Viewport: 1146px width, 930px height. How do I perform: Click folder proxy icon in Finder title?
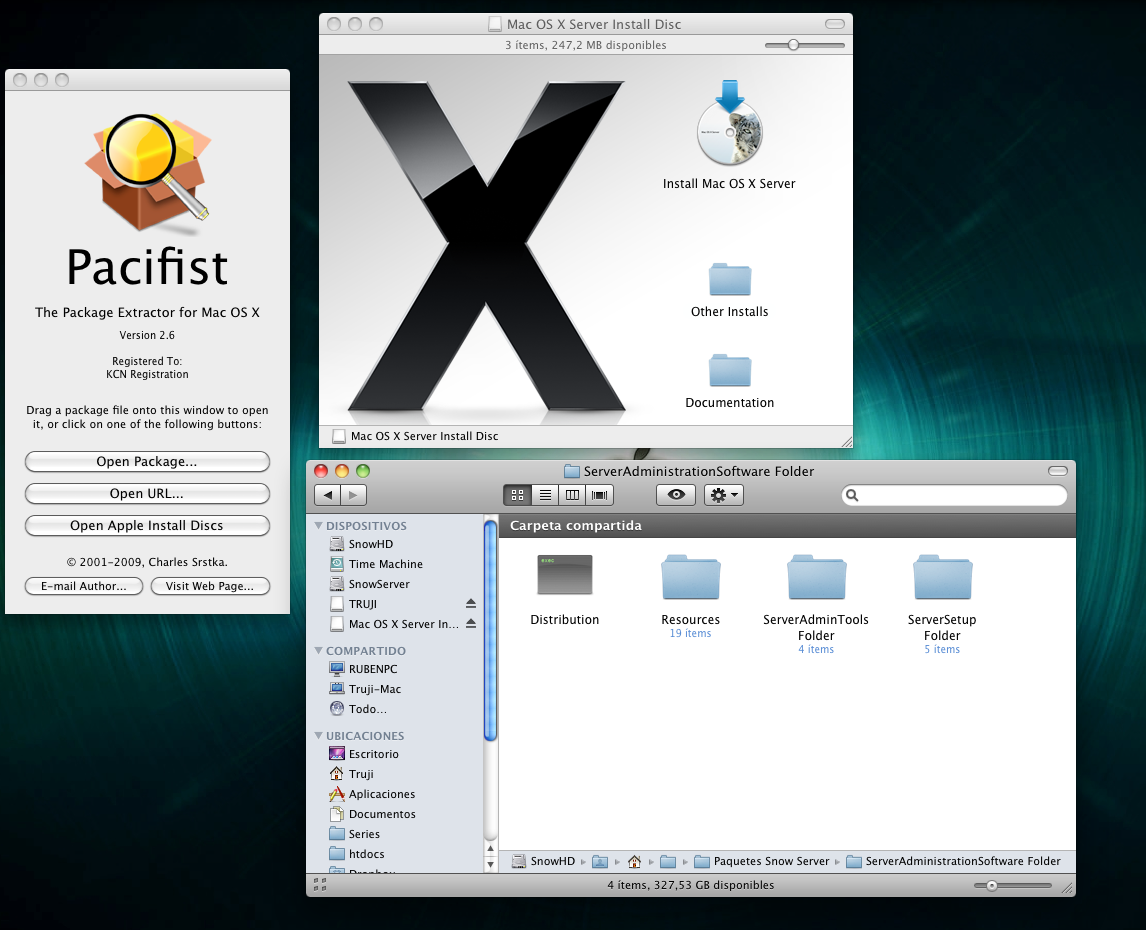[x=572, y=472]
